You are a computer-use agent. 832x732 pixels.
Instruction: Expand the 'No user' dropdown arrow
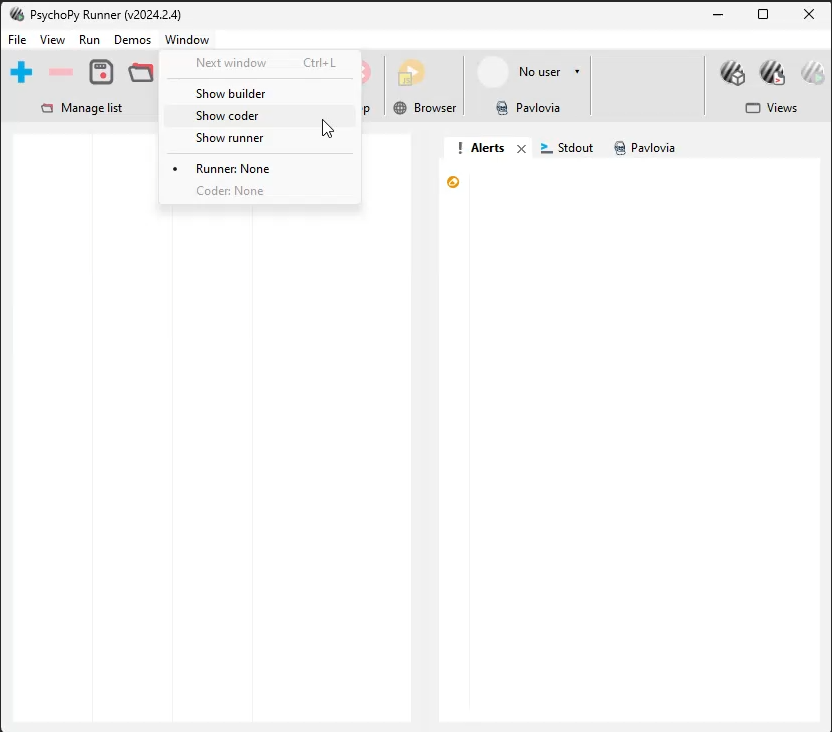coord(577,72)
